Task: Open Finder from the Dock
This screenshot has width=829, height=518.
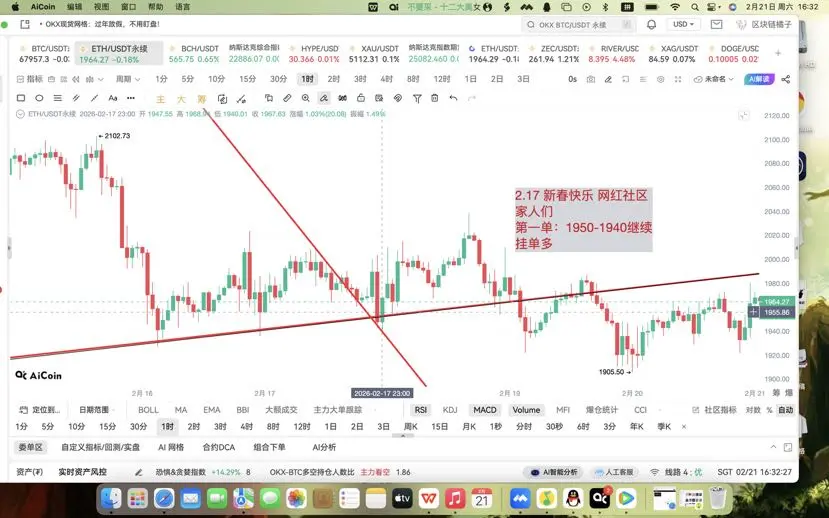Action: (111, 498)
